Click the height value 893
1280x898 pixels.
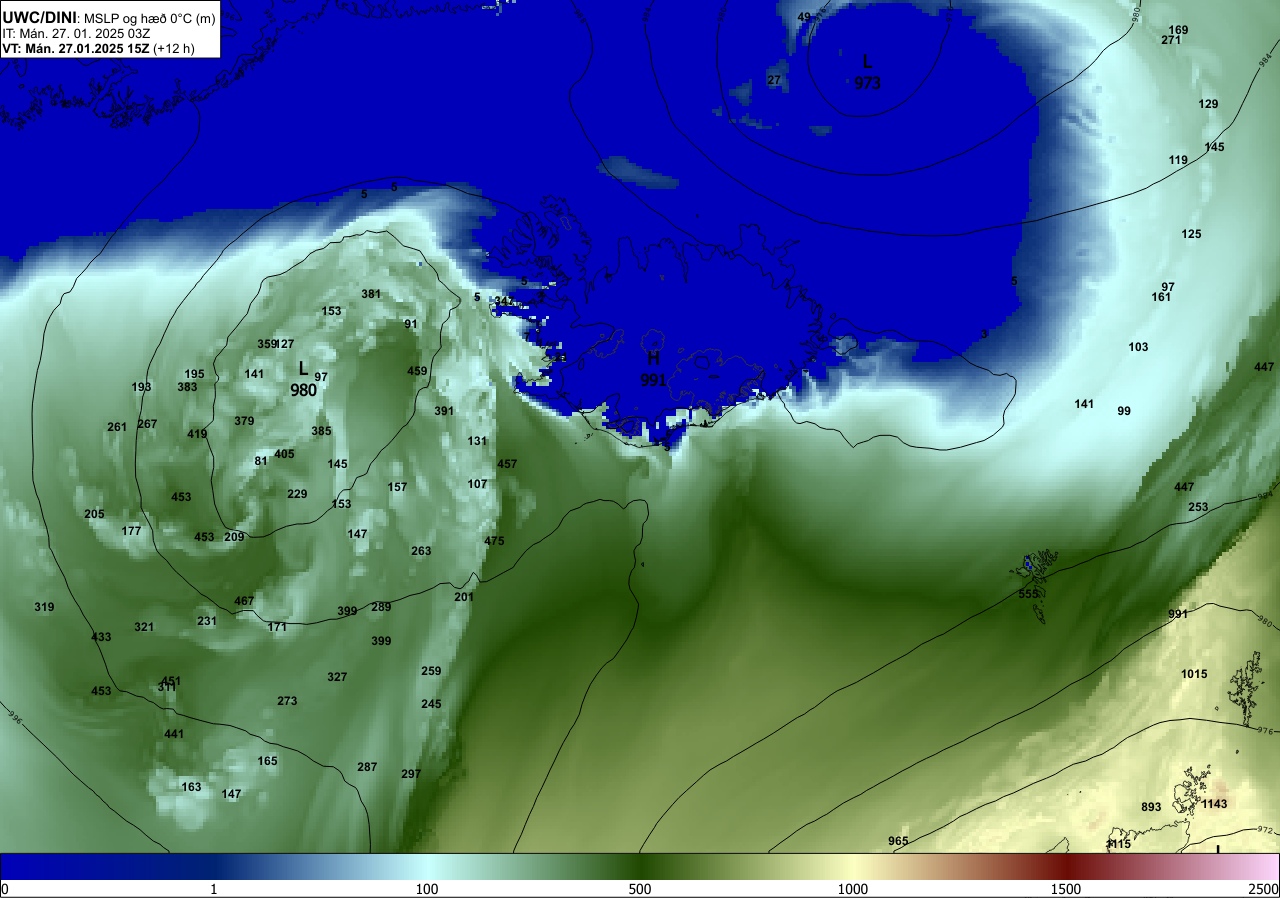point(1151,807)
